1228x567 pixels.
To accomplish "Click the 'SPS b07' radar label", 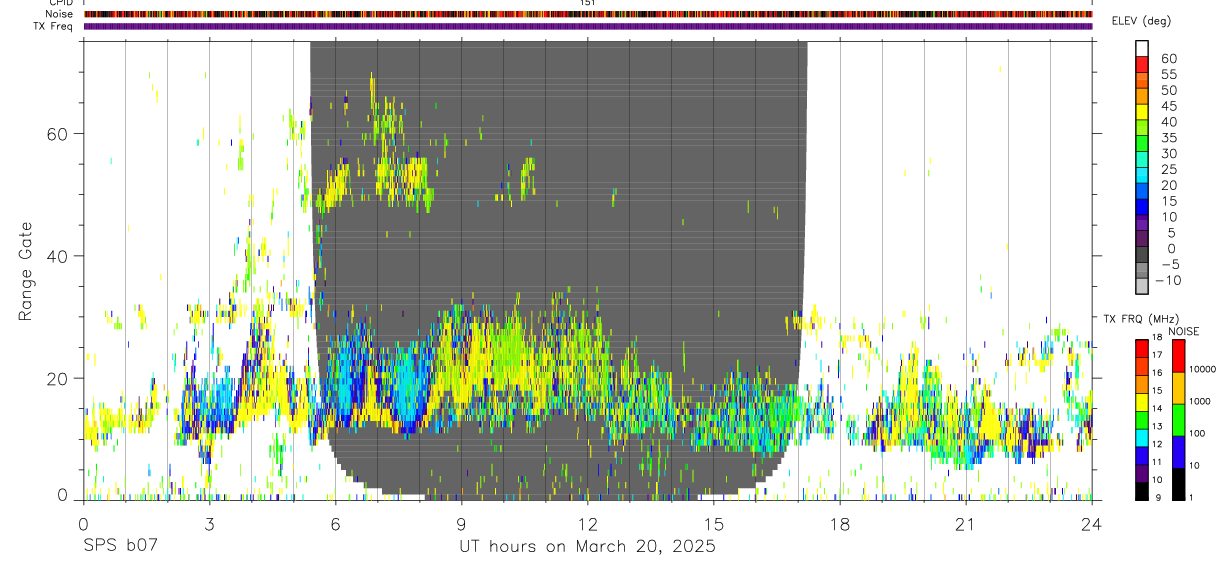I will (x=119, y=547).
